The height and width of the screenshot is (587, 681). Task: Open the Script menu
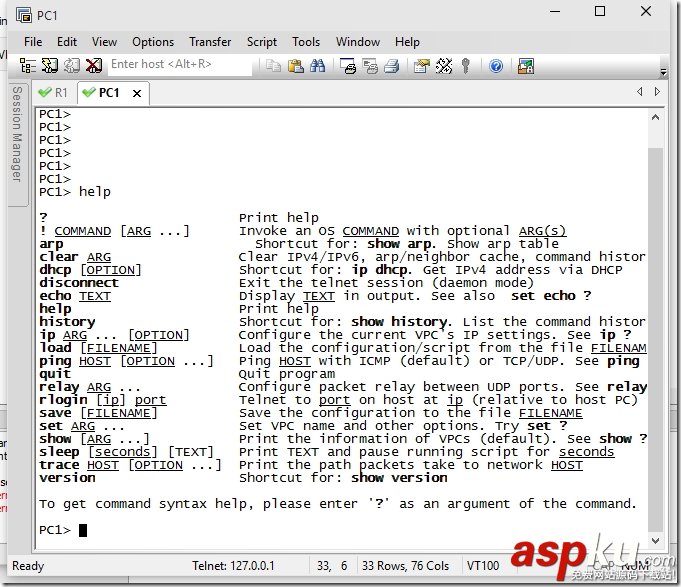(261, 42)
